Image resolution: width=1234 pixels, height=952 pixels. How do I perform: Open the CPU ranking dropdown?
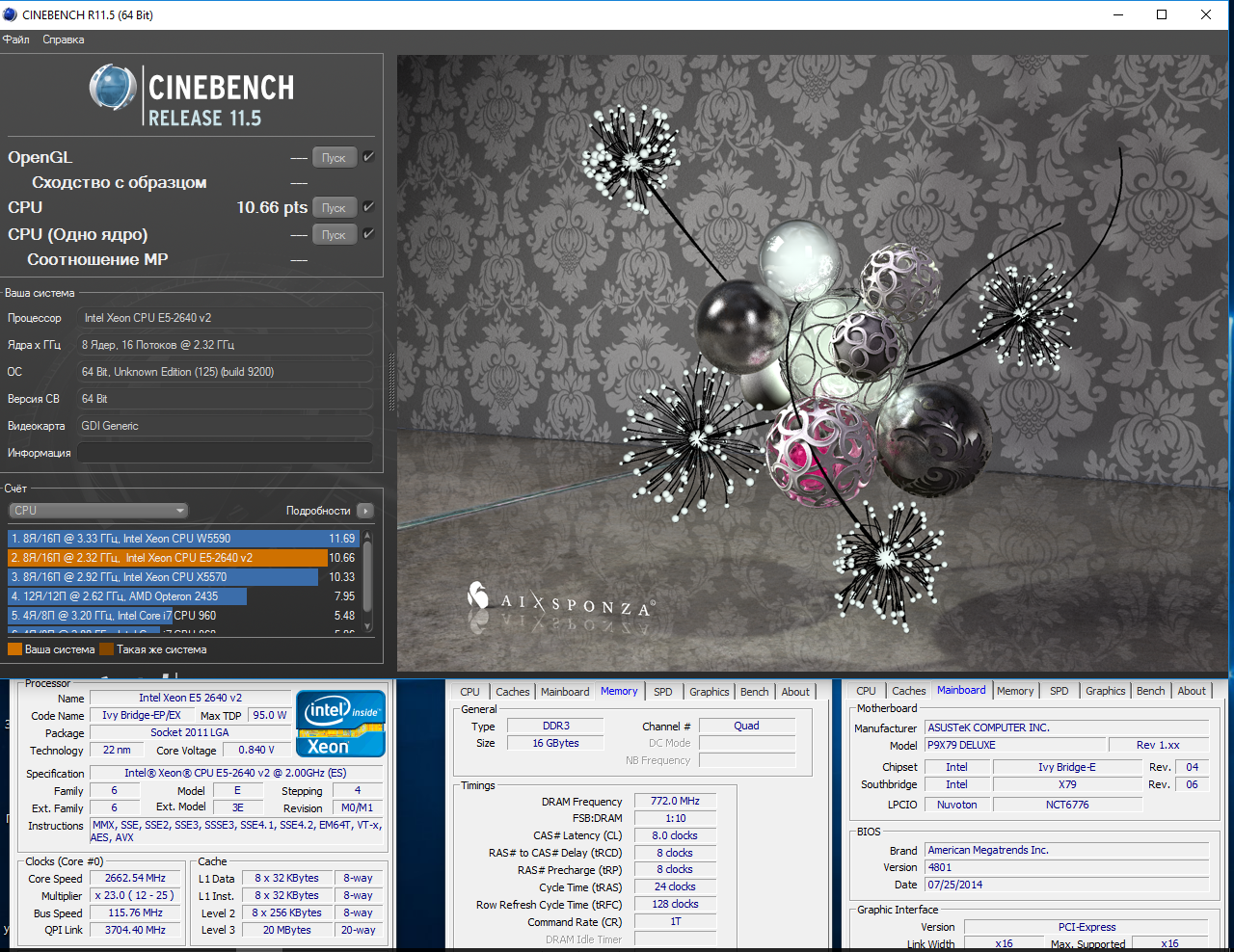[98, 511]
